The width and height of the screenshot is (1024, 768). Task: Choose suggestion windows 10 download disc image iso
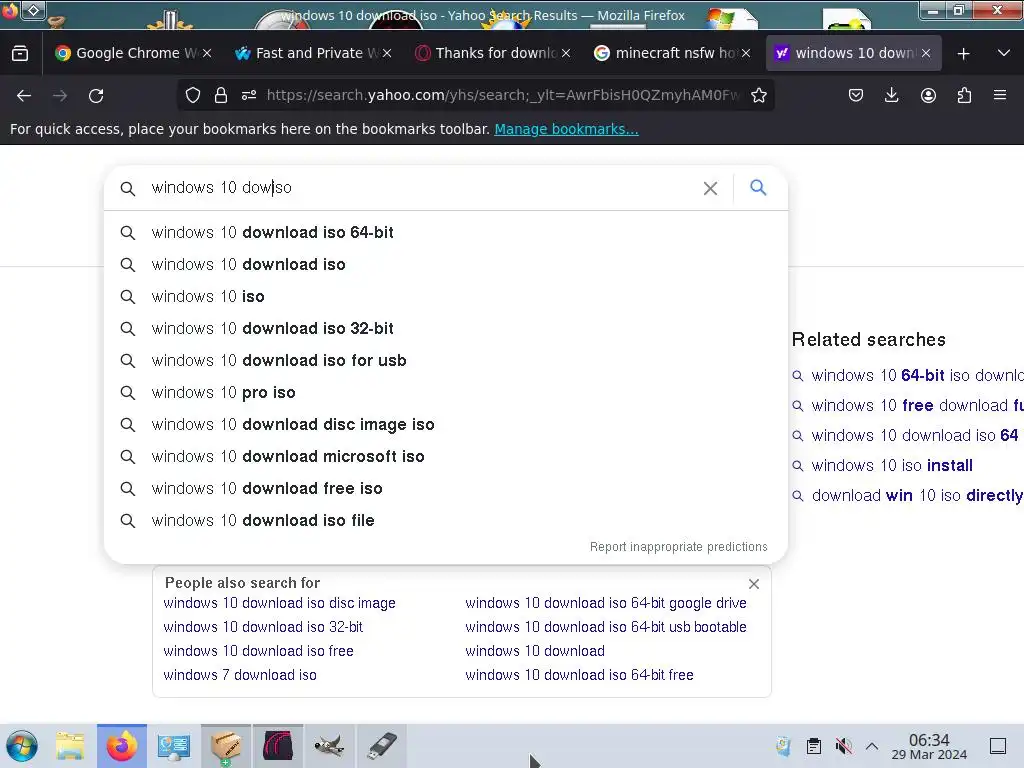[x=446, y=424]
